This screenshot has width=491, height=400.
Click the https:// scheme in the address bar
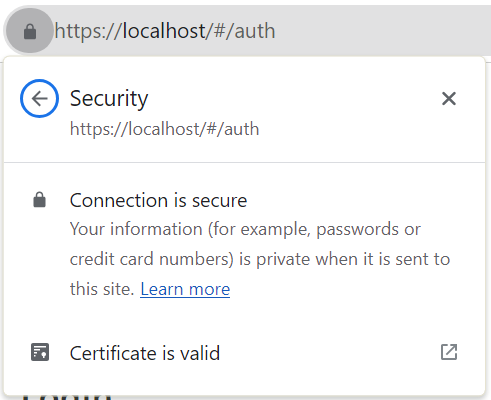point(89,31)
